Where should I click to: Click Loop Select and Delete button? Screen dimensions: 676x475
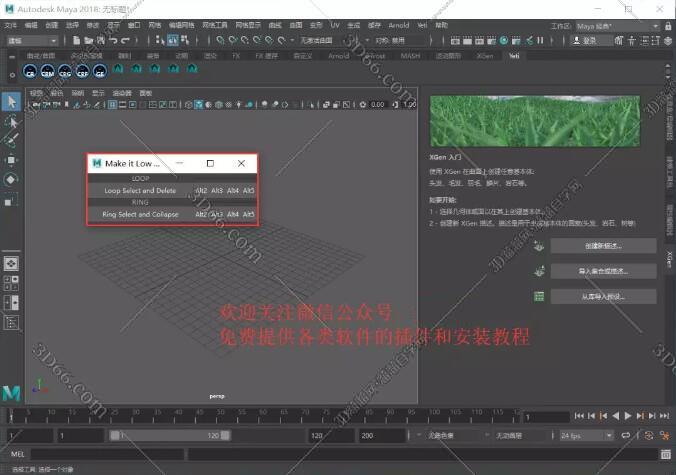(140, 190)
